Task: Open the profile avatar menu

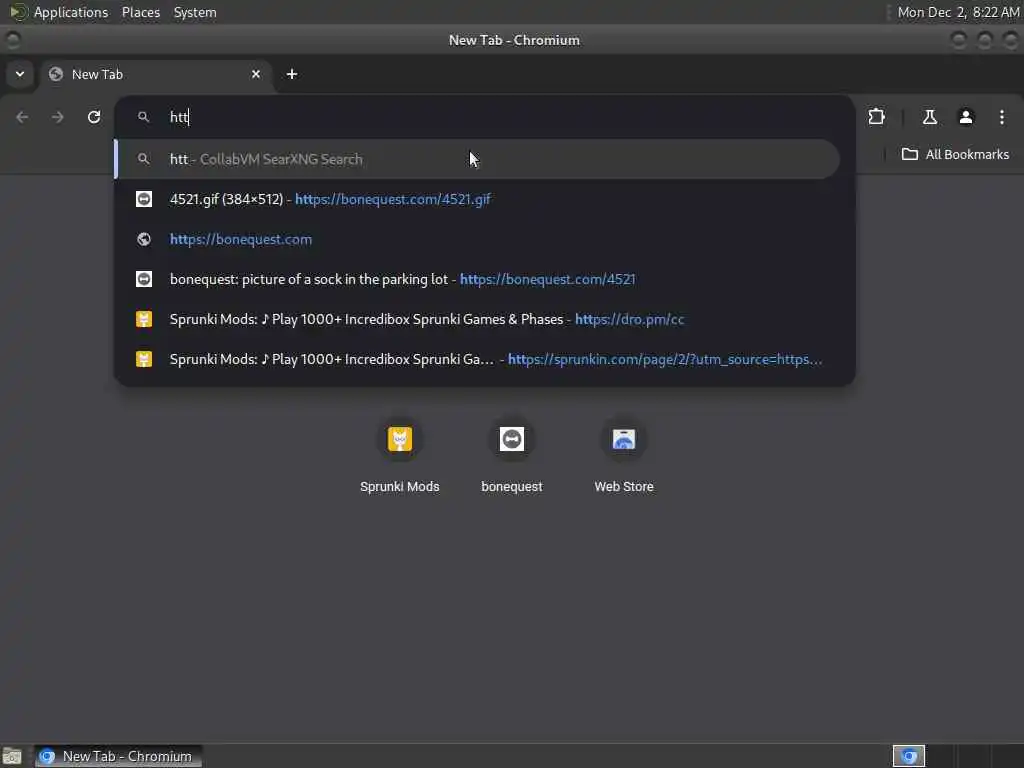Action: 966,117
